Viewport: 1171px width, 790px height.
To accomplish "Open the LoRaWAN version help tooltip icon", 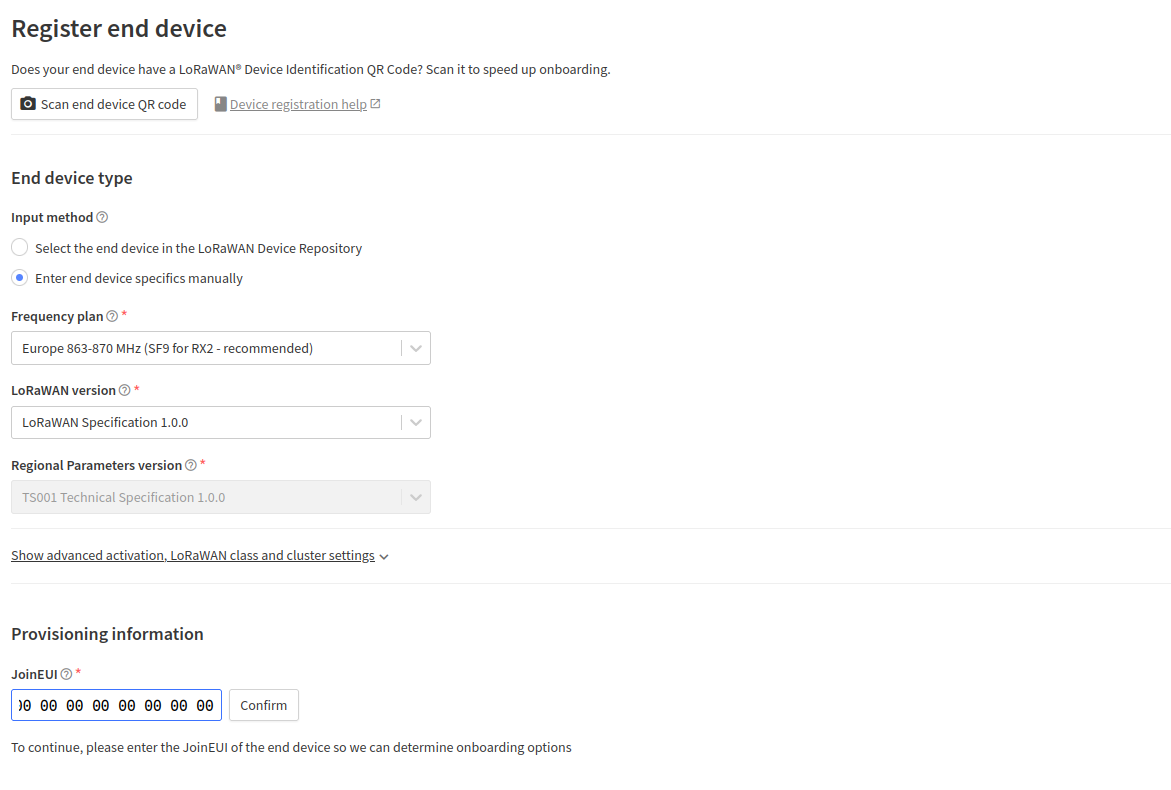I will 125,390.
